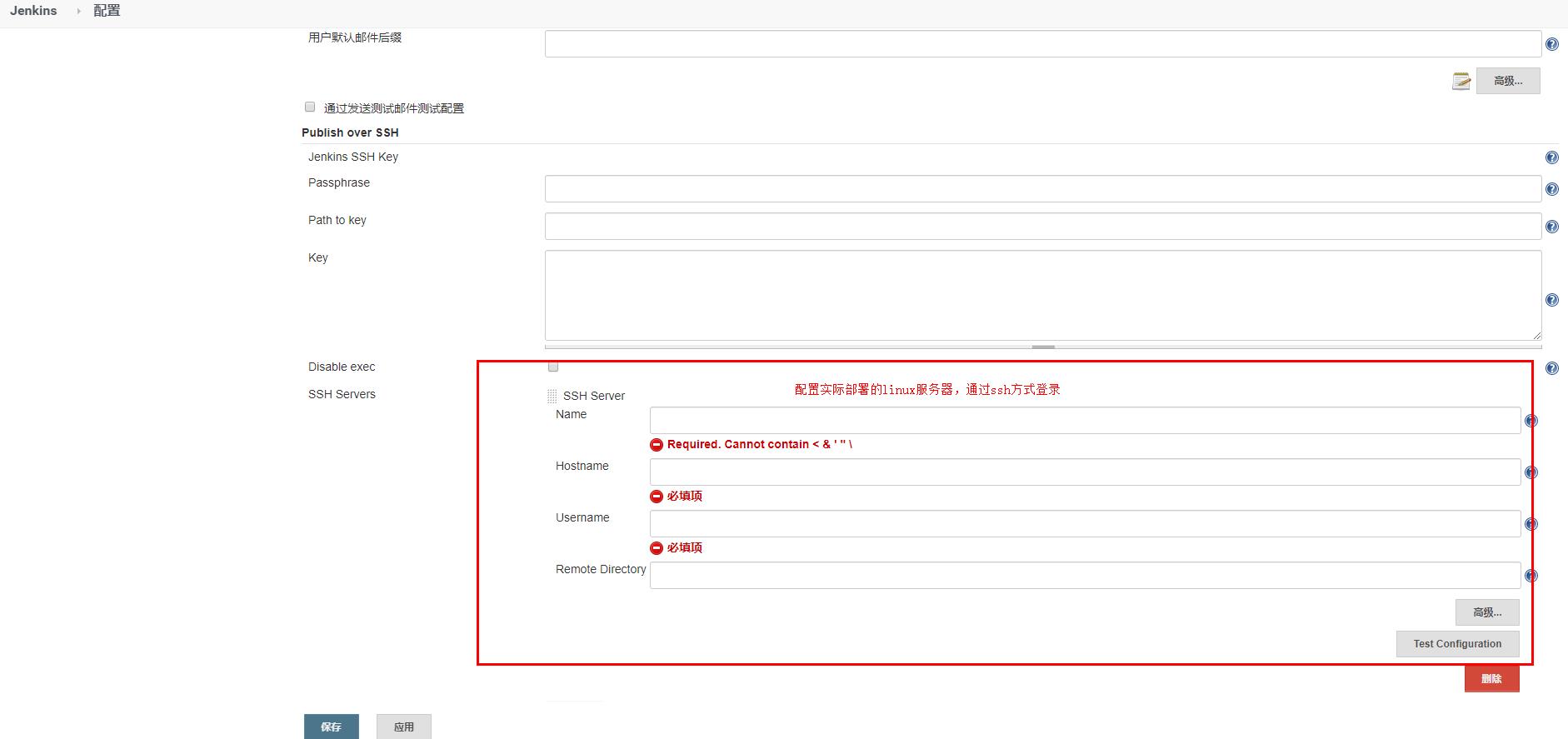This screenshot has height=739, width=1568.
Task: Click the SSH Server drag handle icon
Action: click(552, 397)
